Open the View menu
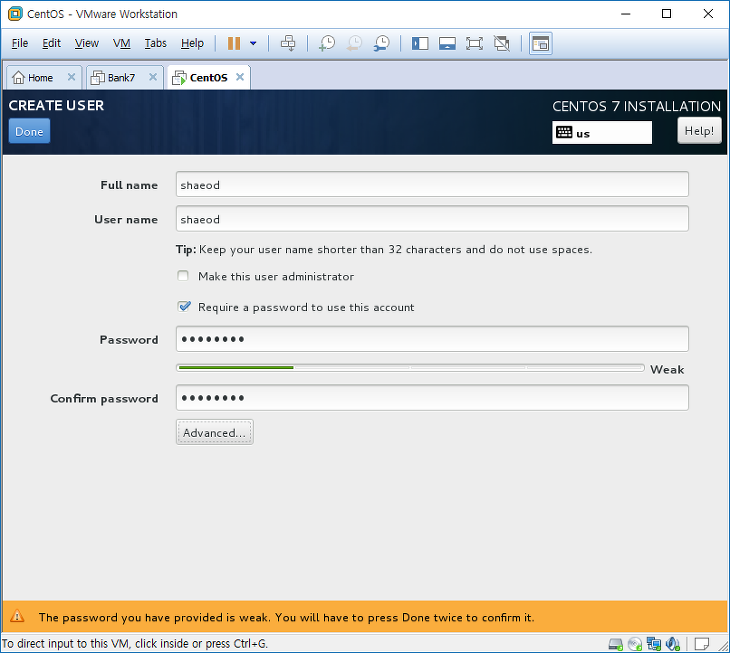The height and width of the screenshot is (653, 730). [87, 43]
